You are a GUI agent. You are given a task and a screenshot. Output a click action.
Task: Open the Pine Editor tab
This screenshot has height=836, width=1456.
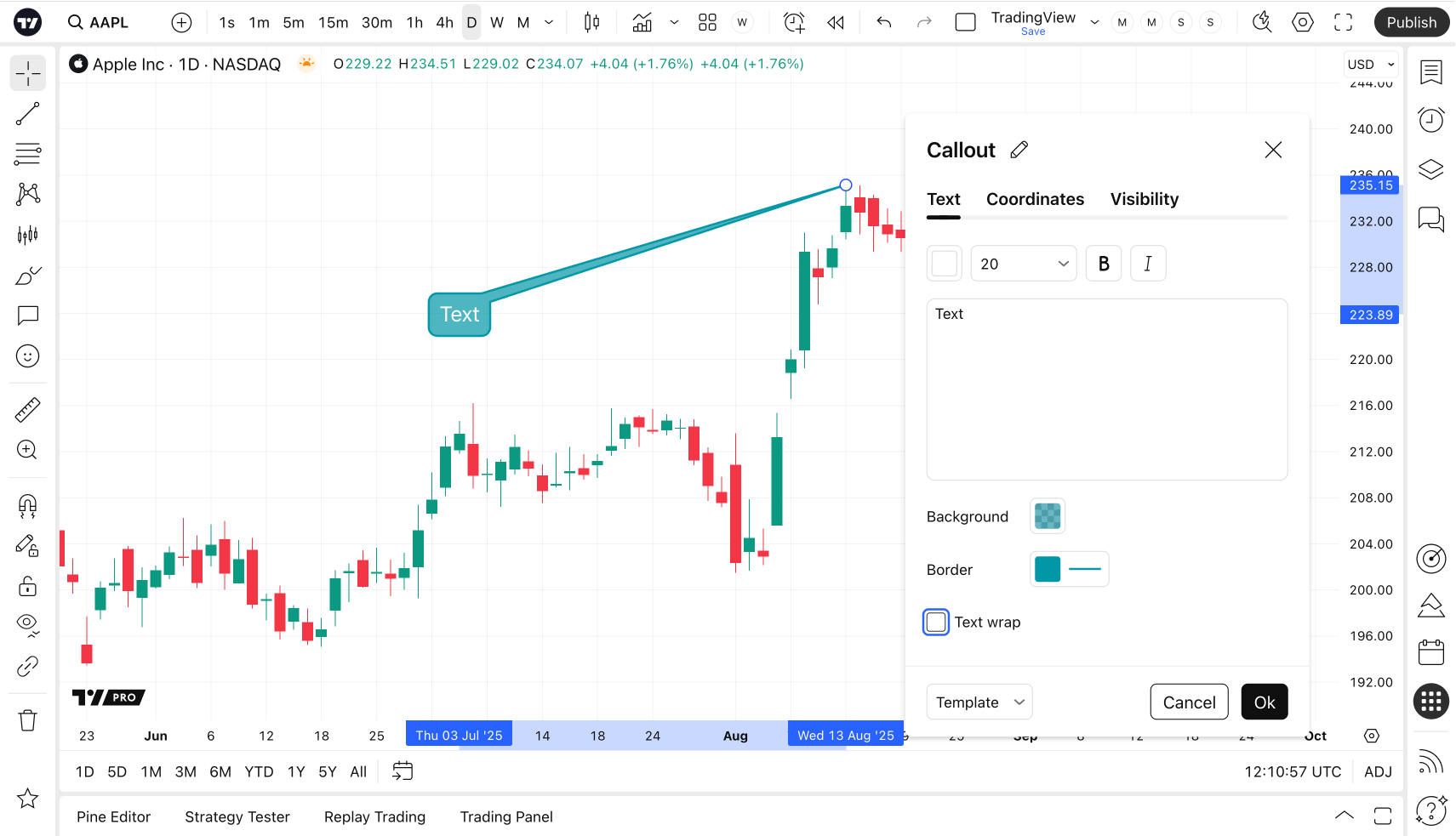pyautogui.click(x=113, y=817)
